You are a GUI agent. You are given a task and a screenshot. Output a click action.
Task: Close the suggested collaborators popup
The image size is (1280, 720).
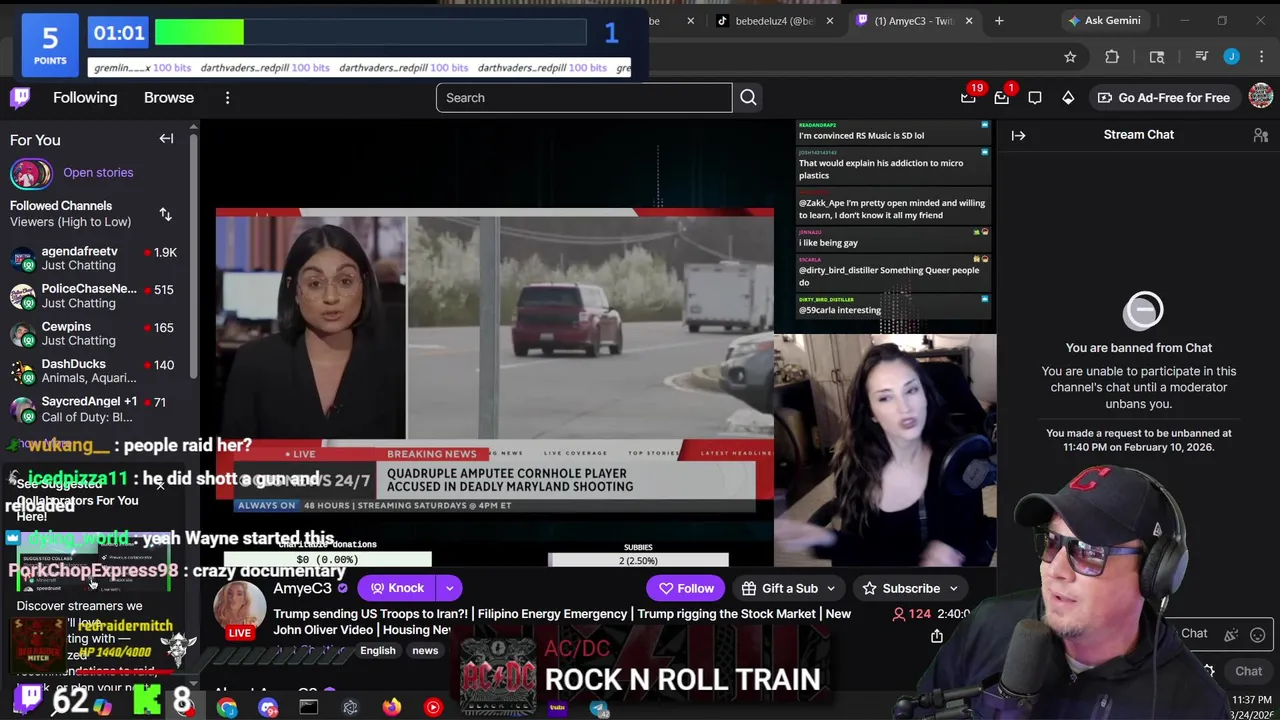159,485
